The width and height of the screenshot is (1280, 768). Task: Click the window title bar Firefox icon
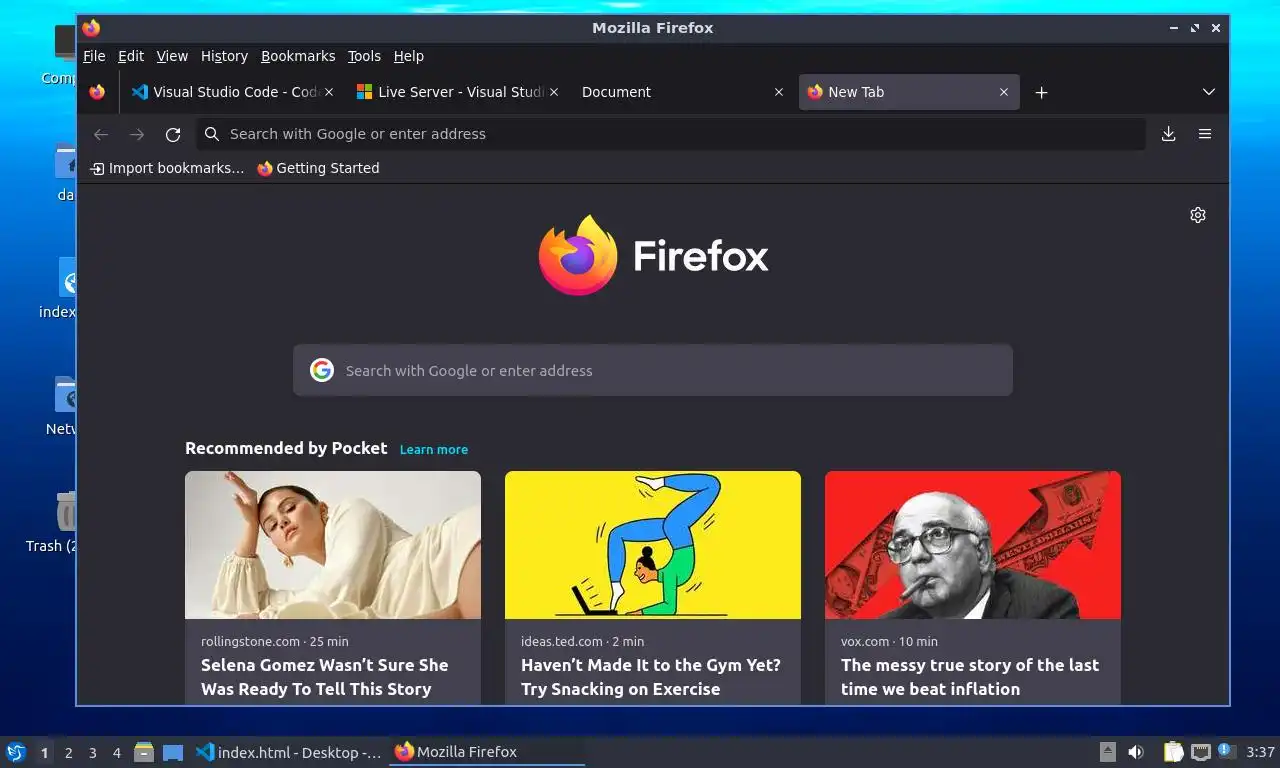click(x=91, y=28)
